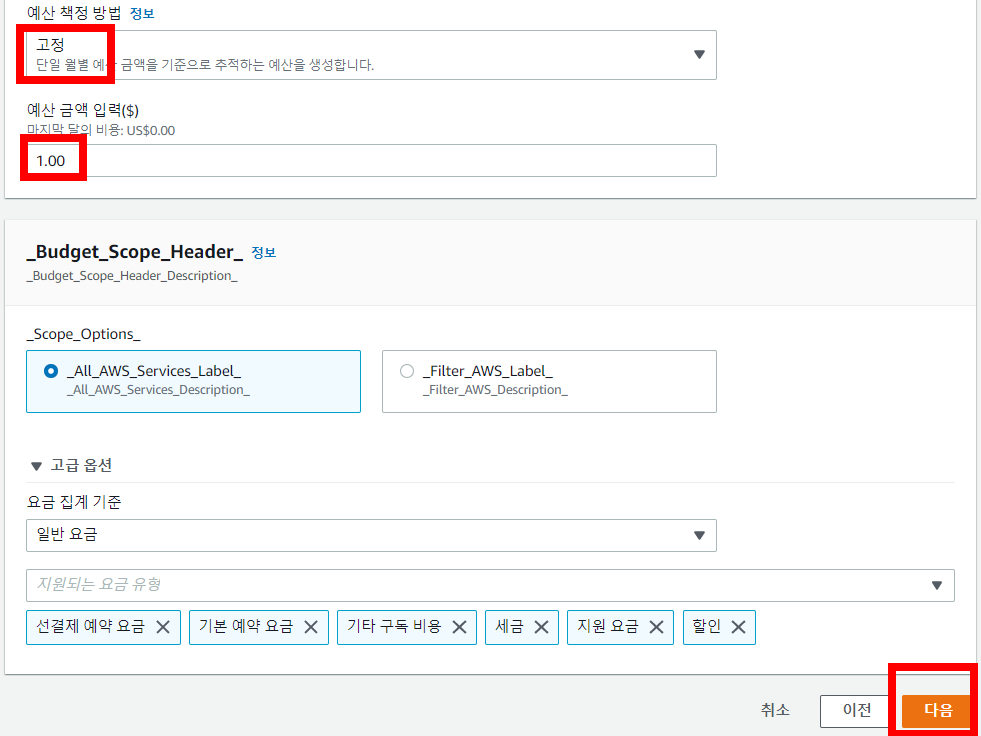Remove the 할인 tag

click(738, 627)
